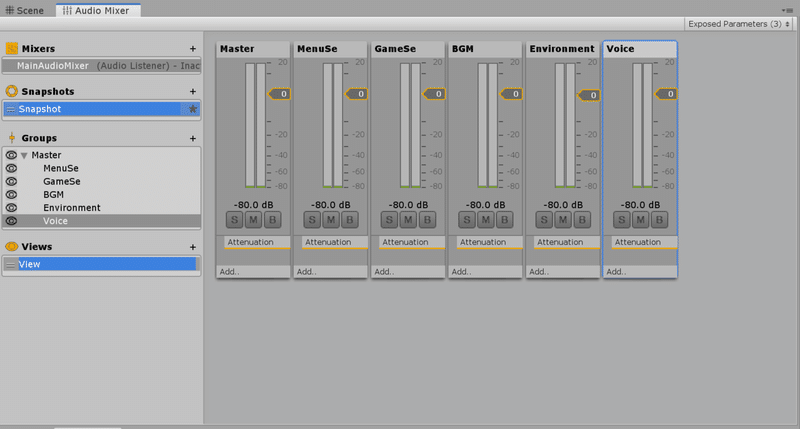
Task: Open Add effect menu on Master strip
Action: pos(253,272)
